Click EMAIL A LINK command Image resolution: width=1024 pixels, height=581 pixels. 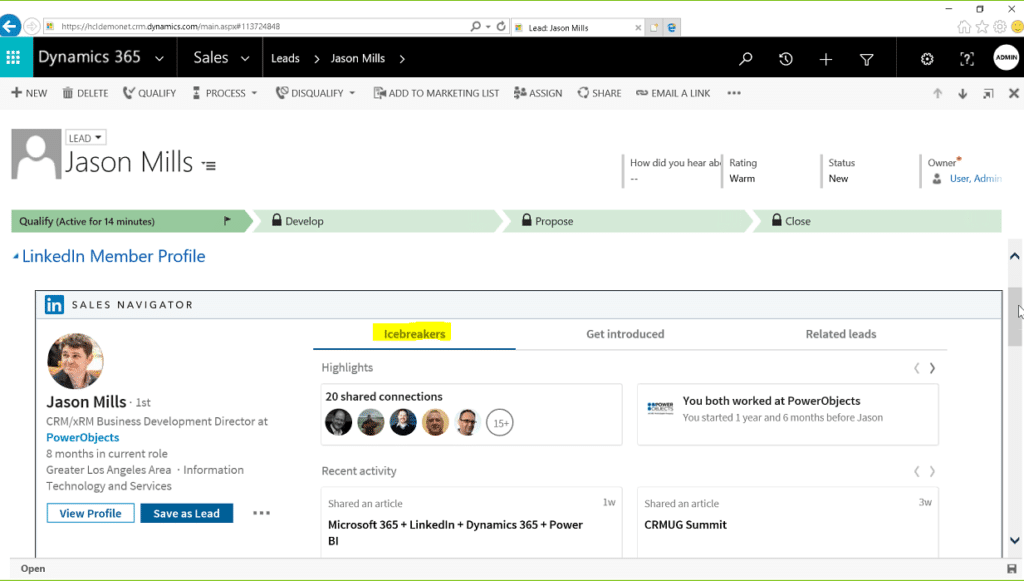click(x=673, y=93)
